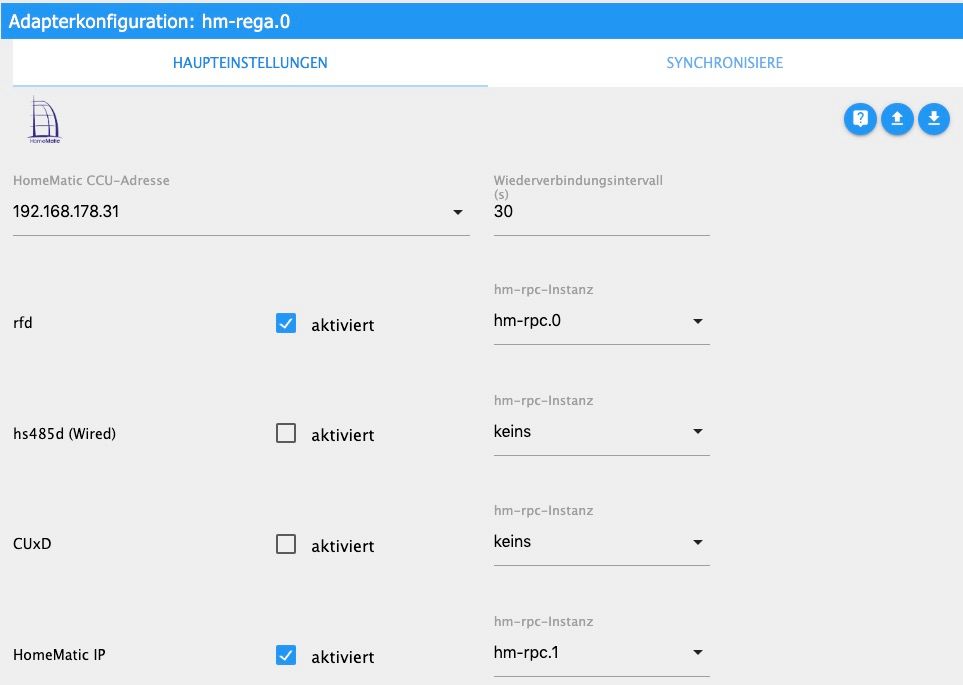Screen dimensions: 963x685
Task: Expand the CUxD hm-rpc-Instanz dropdown
Action: tap(601, 542)
